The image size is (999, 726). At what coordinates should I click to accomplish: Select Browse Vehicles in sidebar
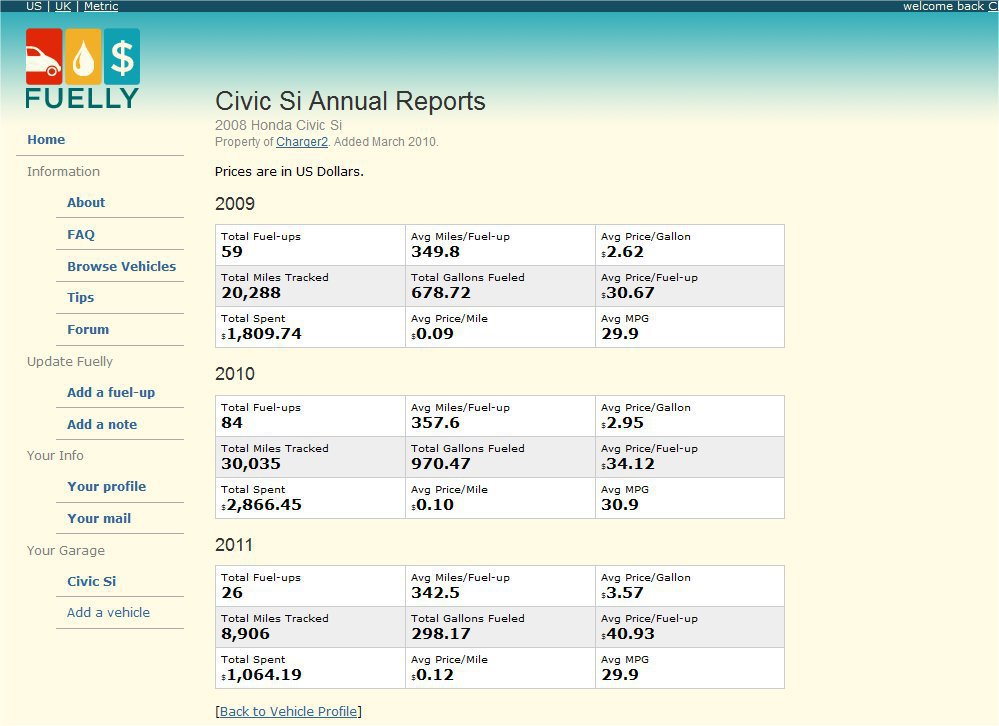tap(121, 266)
